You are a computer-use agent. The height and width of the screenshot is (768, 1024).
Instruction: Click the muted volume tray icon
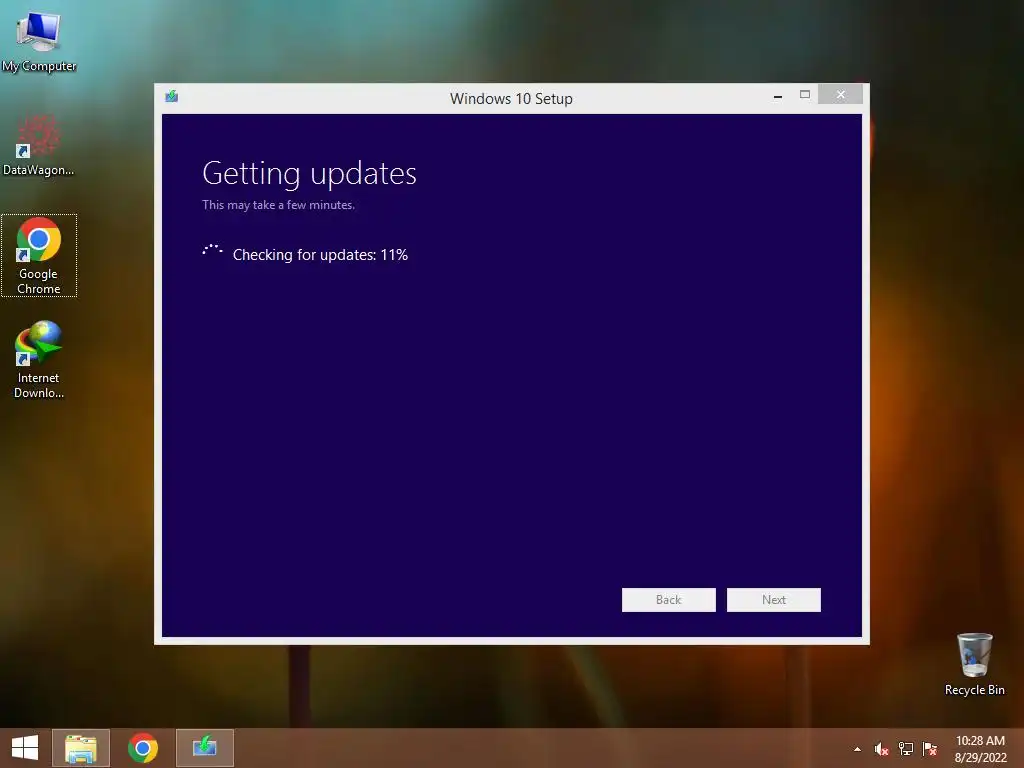coord(881,749)
